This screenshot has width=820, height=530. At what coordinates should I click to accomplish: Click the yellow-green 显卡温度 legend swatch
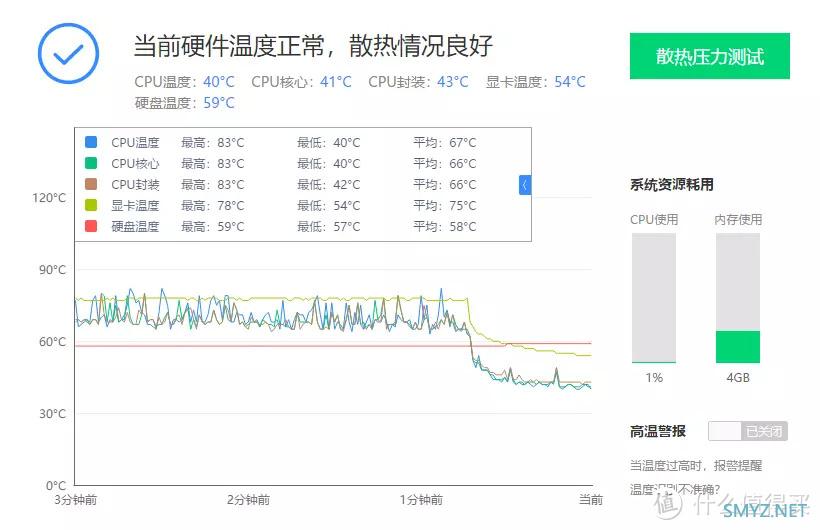click(x=91, y=205)
